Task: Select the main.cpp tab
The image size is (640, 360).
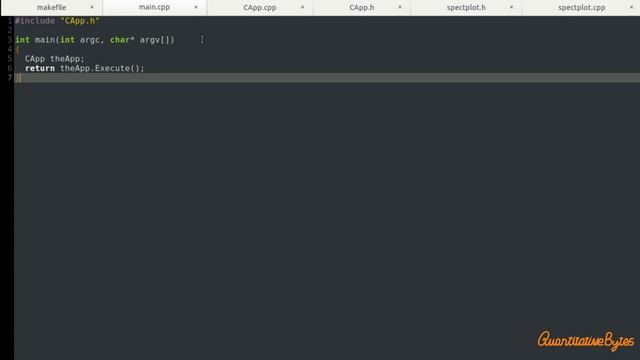Action: pos(154,7)
